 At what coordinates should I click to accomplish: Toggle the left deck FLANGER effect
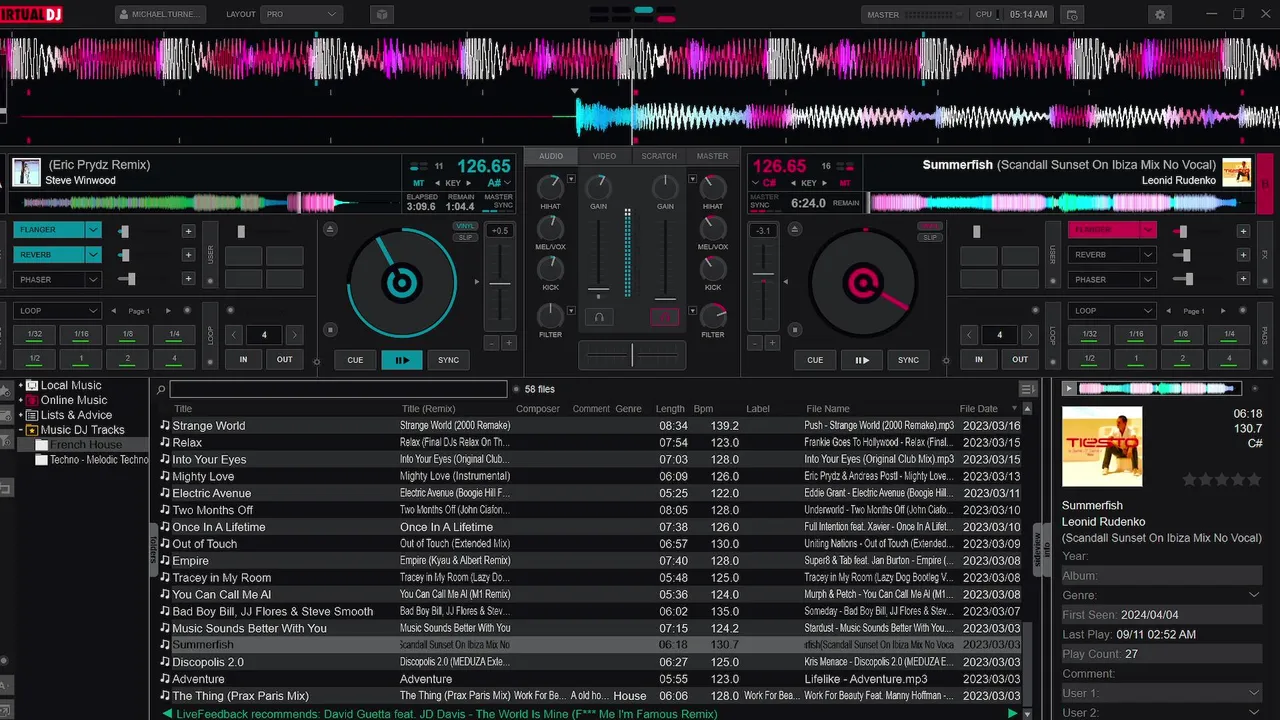pyautogui.click(x=49, y=230)
